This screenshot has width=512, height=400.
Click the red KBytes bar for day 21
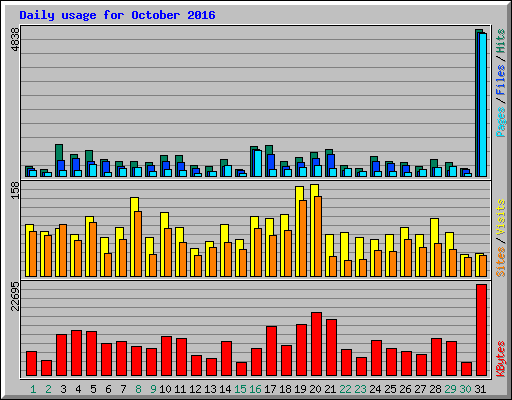coord(331,348)
